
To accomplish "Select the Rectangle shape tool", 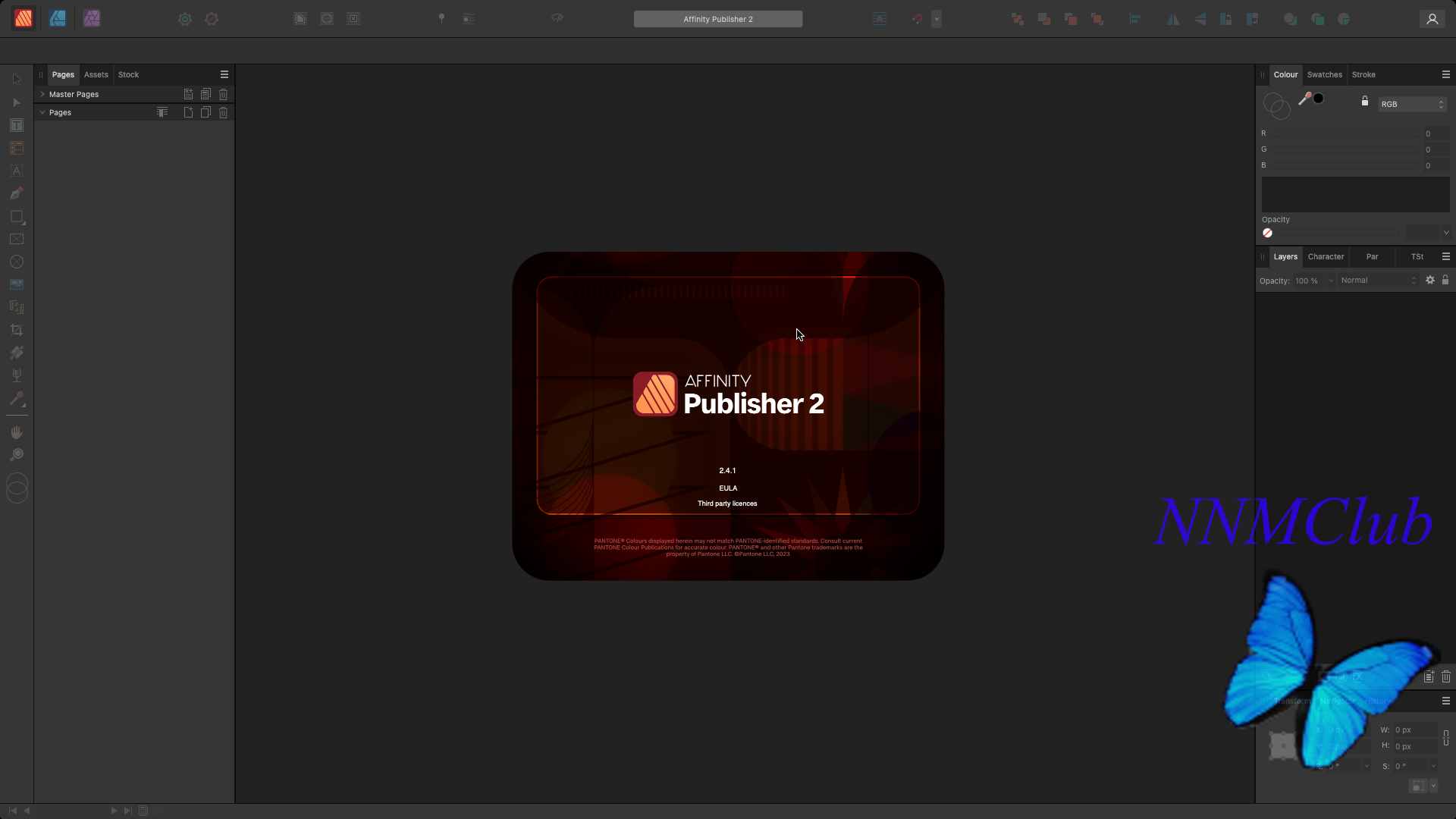I will (17, 216).
